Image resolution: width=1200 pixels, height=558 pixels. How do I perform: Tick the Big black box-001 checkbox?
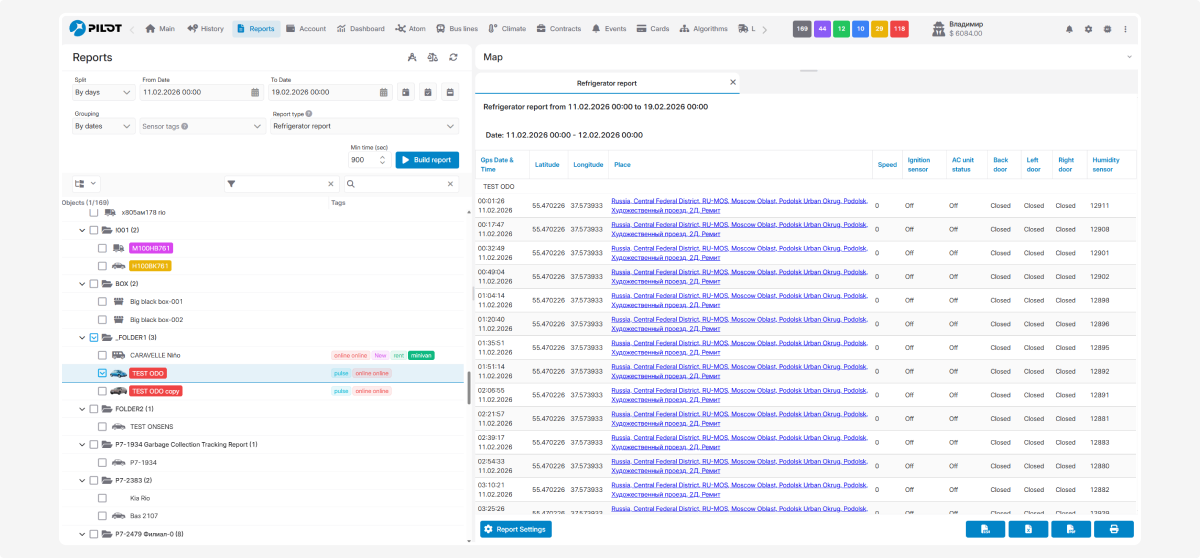click(x=102, y=301)
